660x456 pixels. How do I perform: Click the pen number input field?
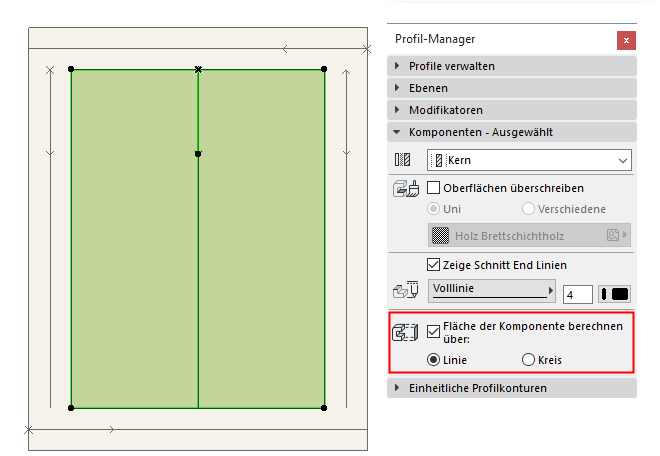tap(578, 294)
